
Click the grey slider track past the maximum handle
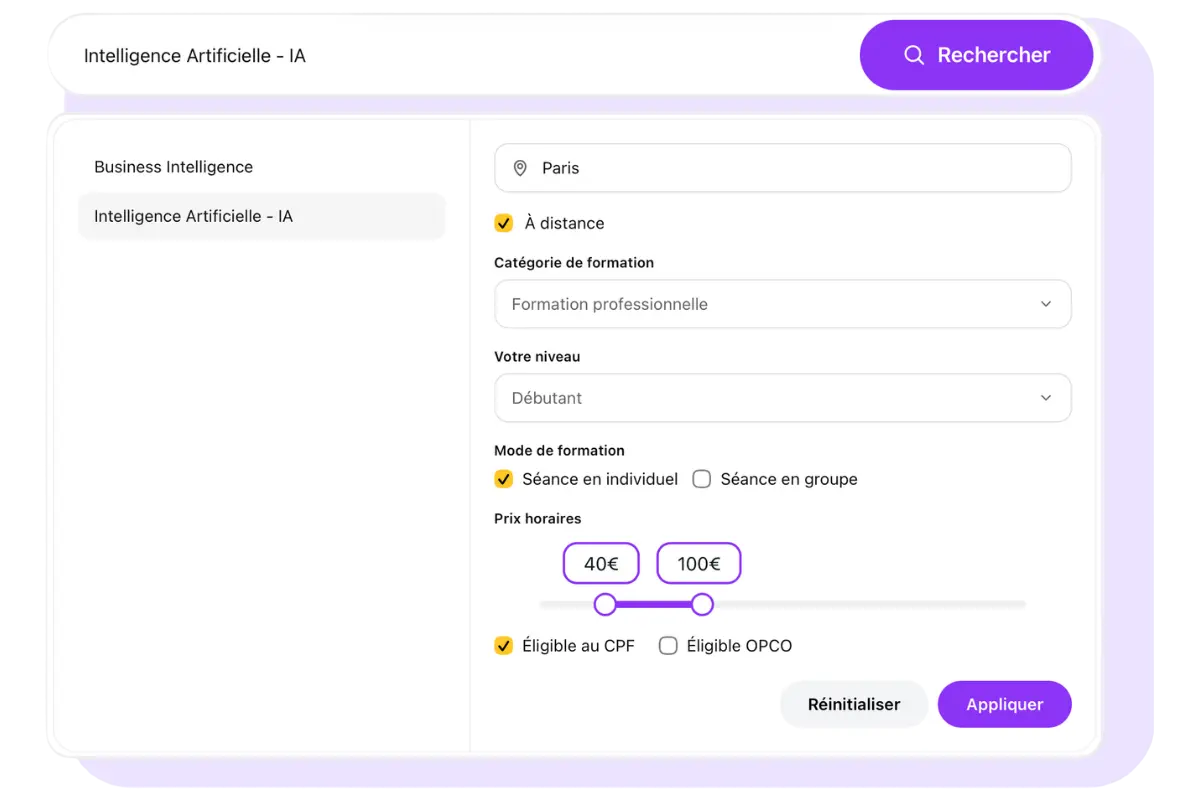pyautogui.click(x=869, y=604)
